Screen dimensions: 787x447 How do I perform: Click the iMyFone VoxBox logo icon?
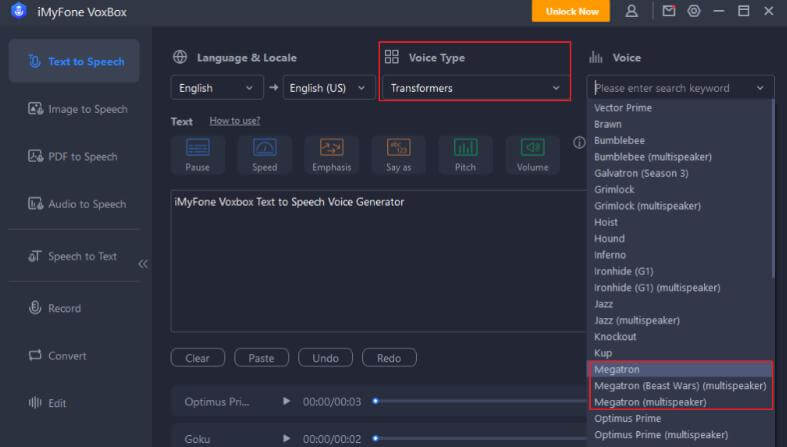pos(19,11)
